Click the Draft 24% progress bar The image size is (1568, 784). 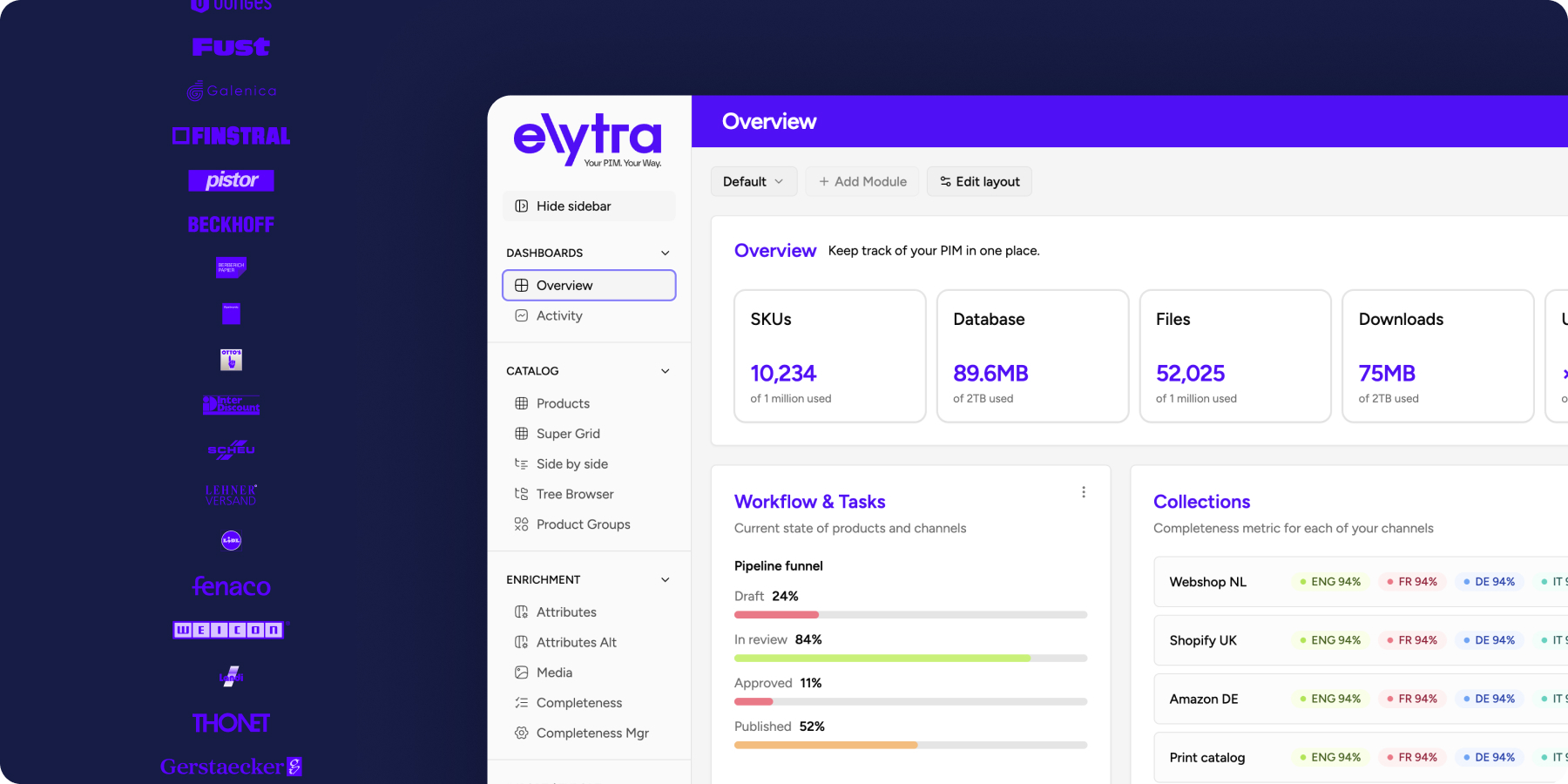pos(910,615)
